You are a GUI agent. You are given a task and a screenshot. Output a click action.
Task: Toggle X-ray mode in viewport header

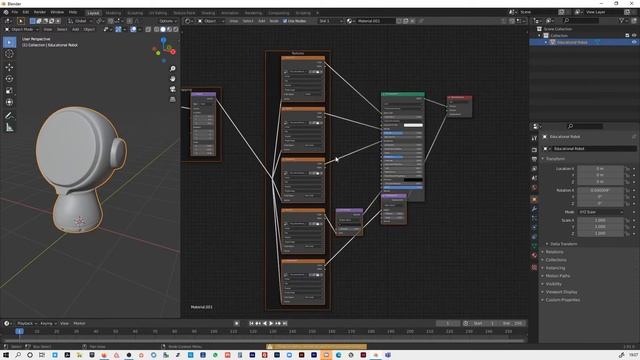pos(148,29)
